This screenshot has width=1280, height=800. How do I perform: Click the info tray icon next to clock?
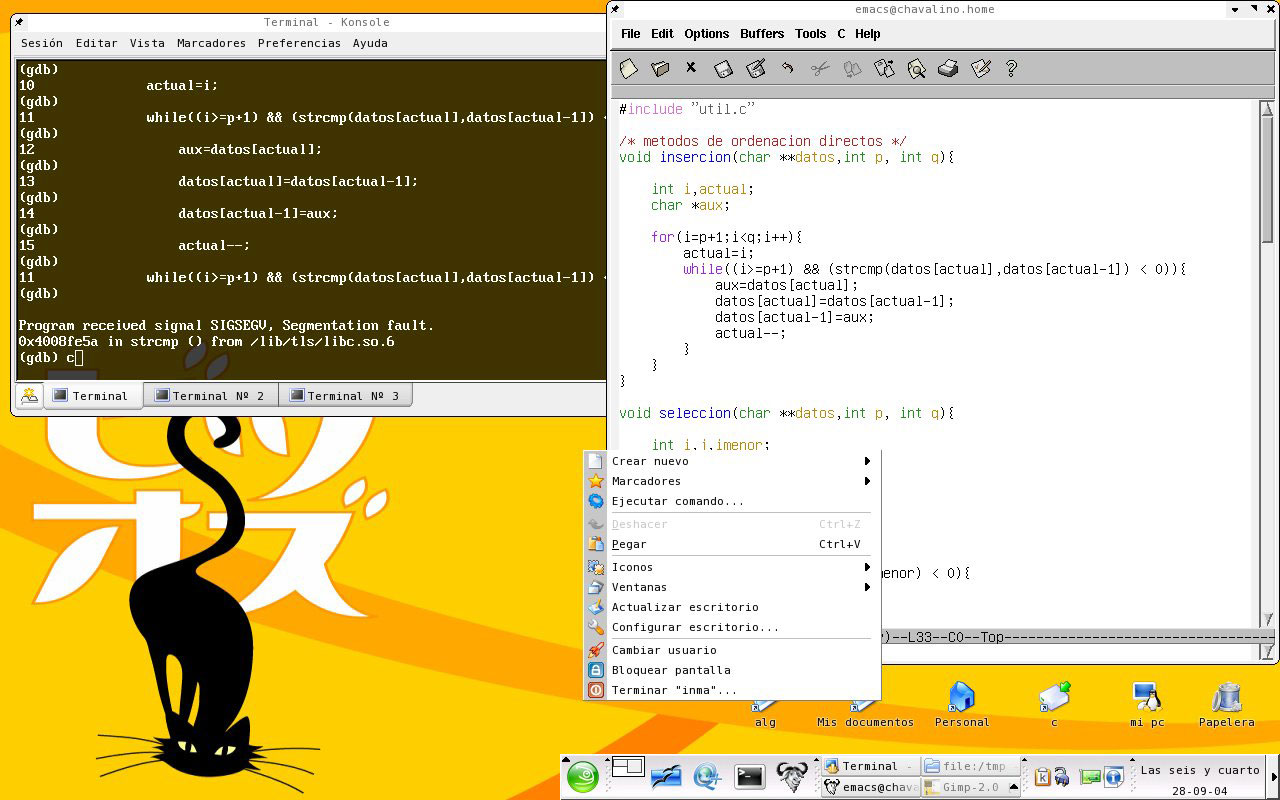click(x=1113, y=777)
